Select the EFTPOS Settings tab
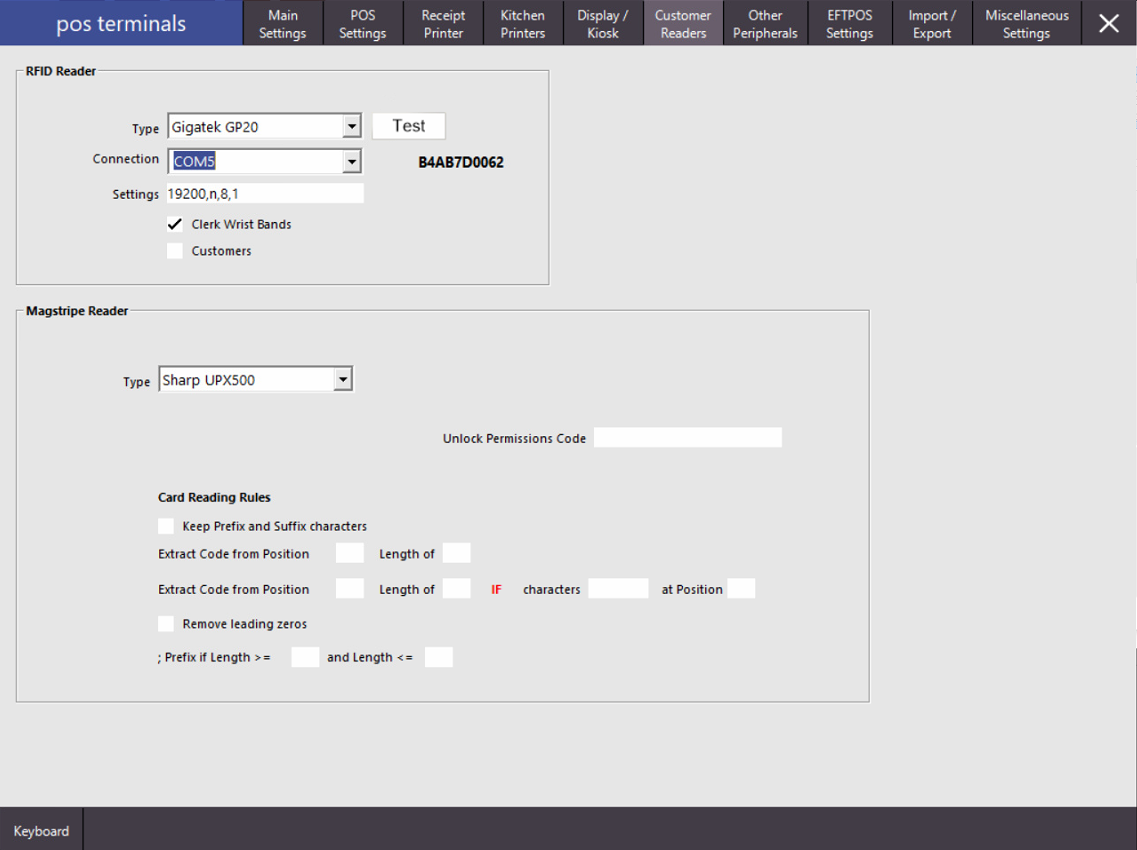The width and height of the screenshot is (1137, 850). click(849, 24)
